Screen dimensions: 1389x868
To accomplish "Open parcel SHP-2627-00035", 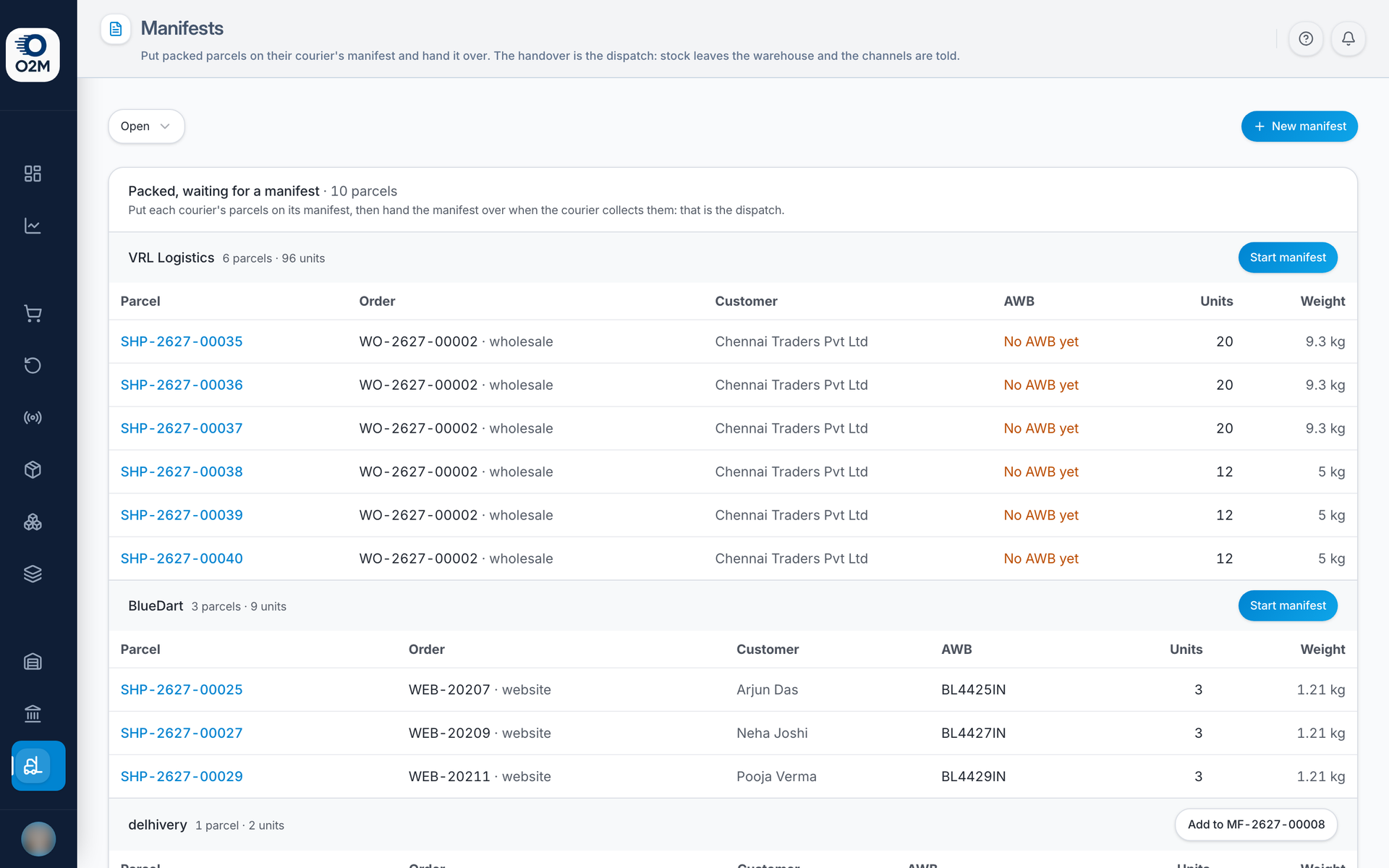I will 182,341.
